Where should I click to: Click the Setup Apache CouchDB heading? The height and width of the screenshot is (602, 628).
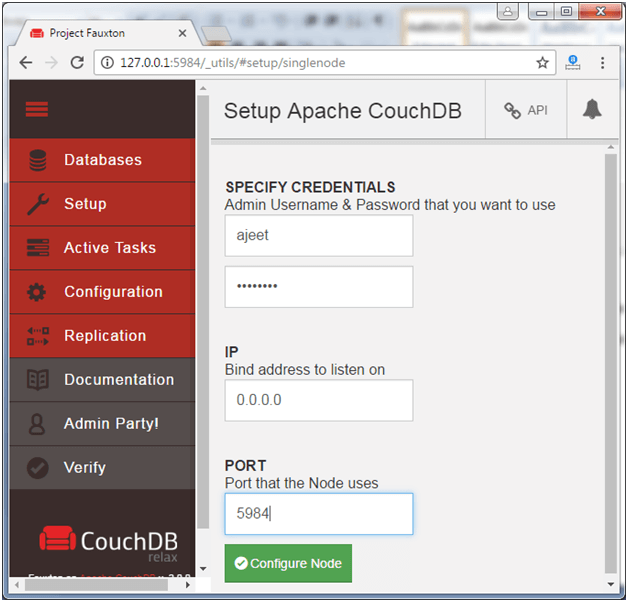(x=342, y=111)
